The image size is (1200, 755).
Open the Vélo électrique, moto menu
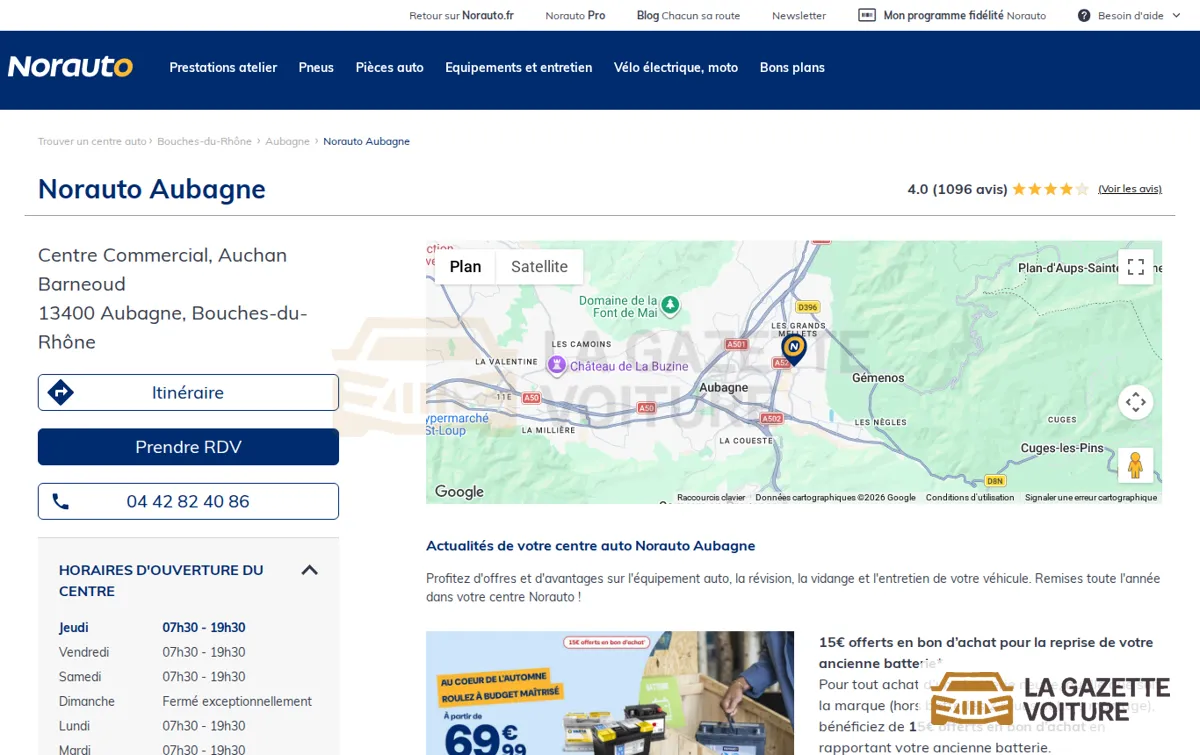[x=676, y=68]
